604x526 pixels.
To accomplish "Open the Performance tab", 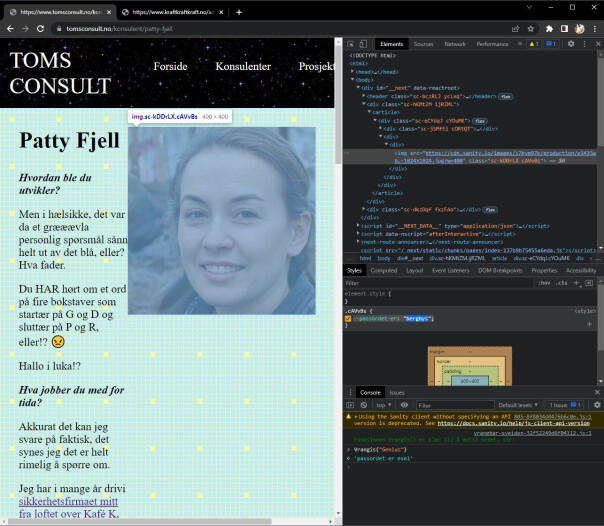I will pyautogui.click(x=492, y=44).
